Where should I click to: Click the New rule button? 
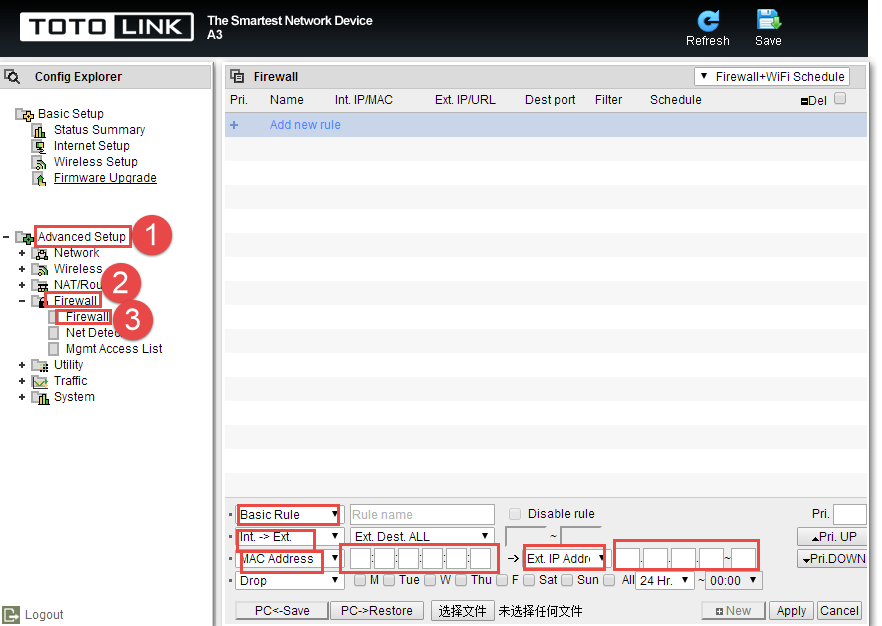click(x=734, y=611)
